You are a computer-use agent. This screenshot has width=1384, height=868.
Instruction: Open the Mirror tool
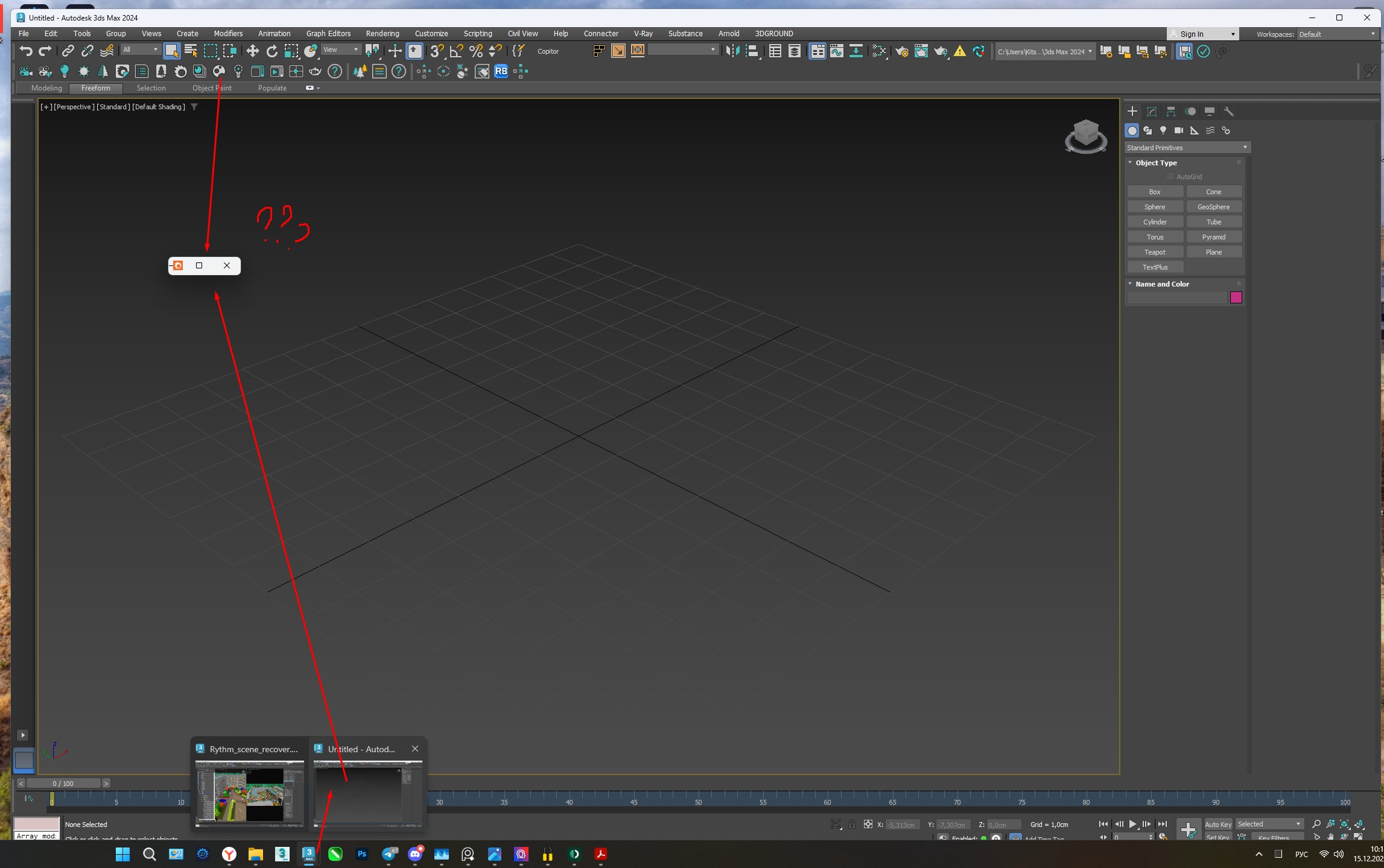pos(732,51)
